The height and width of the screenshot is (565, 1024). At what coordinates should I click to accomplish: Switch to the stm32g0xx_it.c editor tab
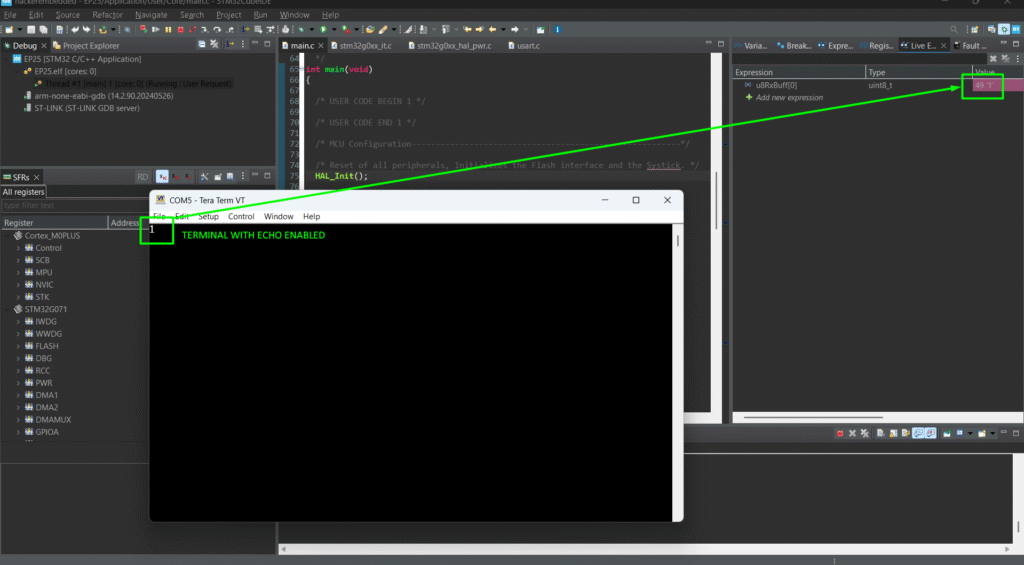tap(365, 46)
